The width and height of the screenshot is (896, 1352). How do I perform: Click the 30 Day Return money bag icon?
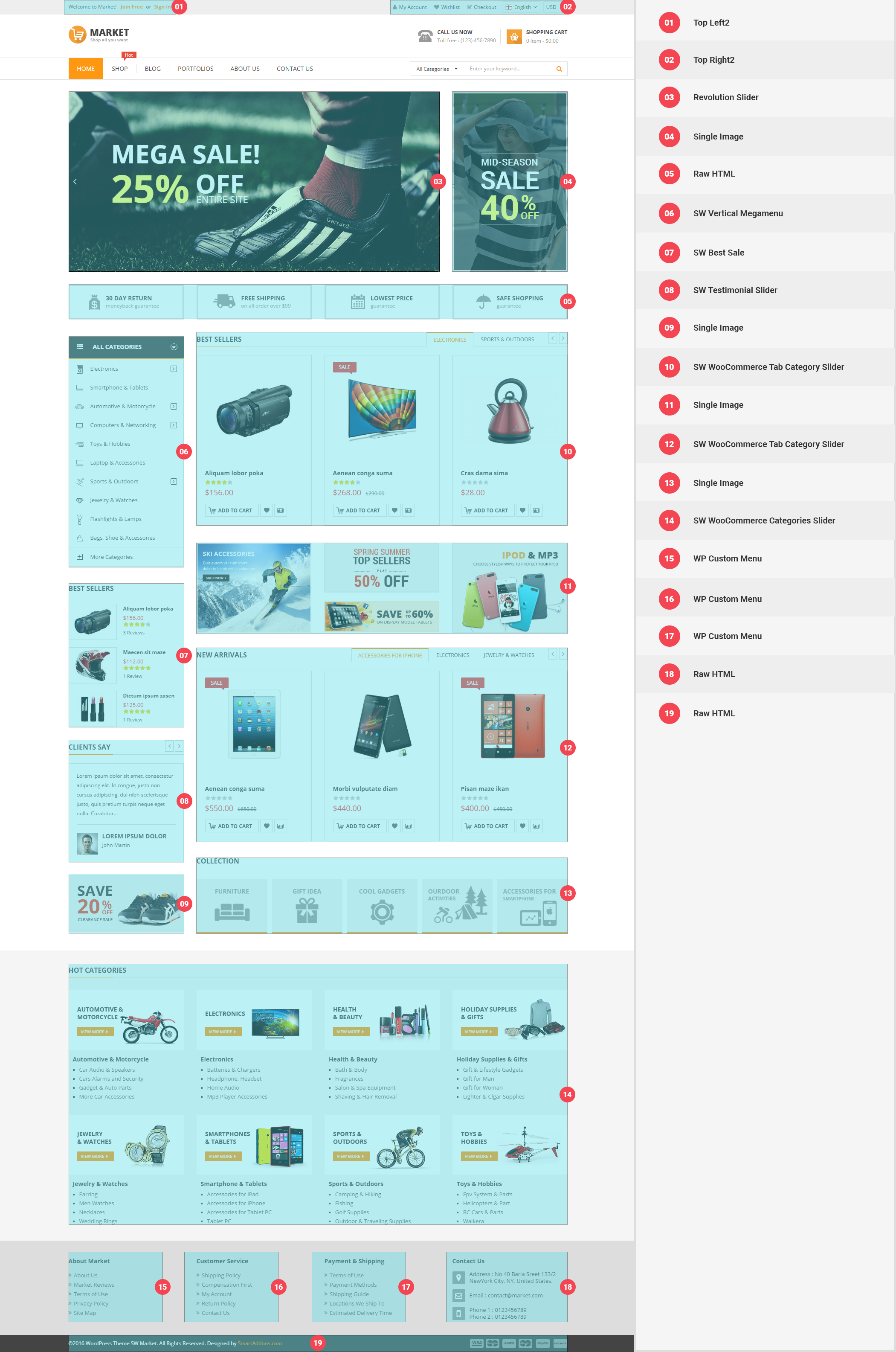tap(94, 302)
